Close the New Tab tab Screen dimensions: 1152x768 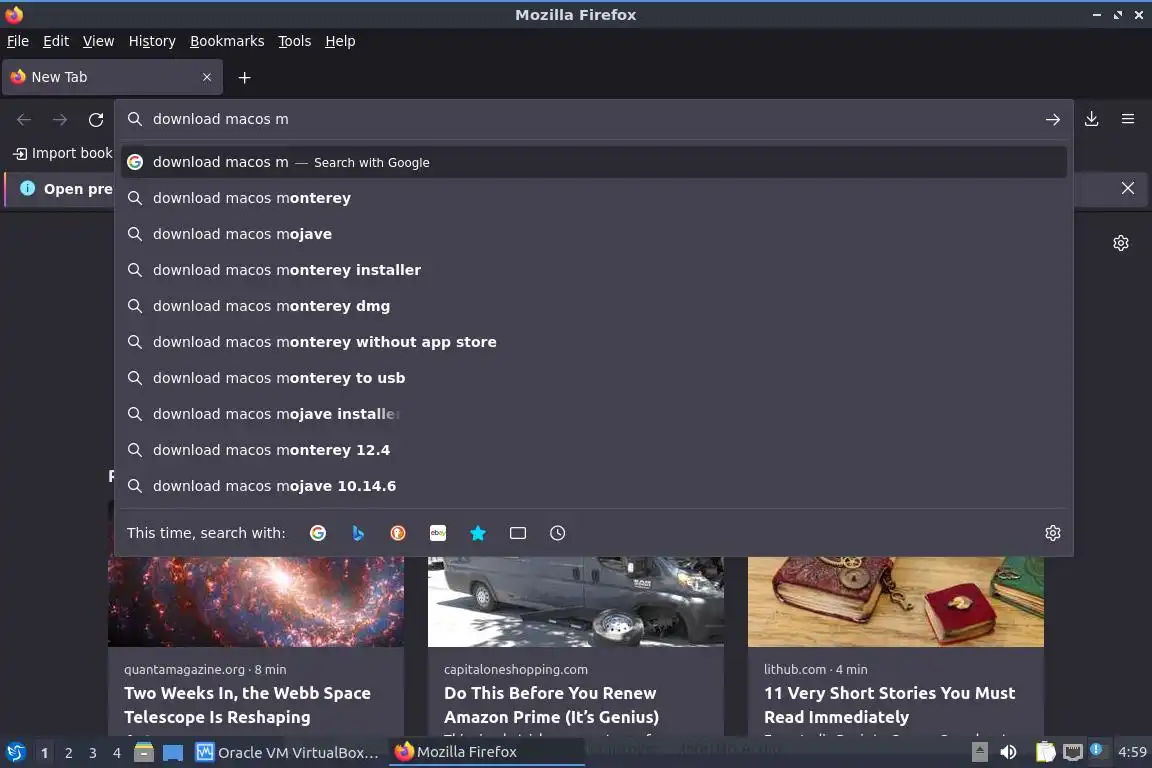(207, 77)
